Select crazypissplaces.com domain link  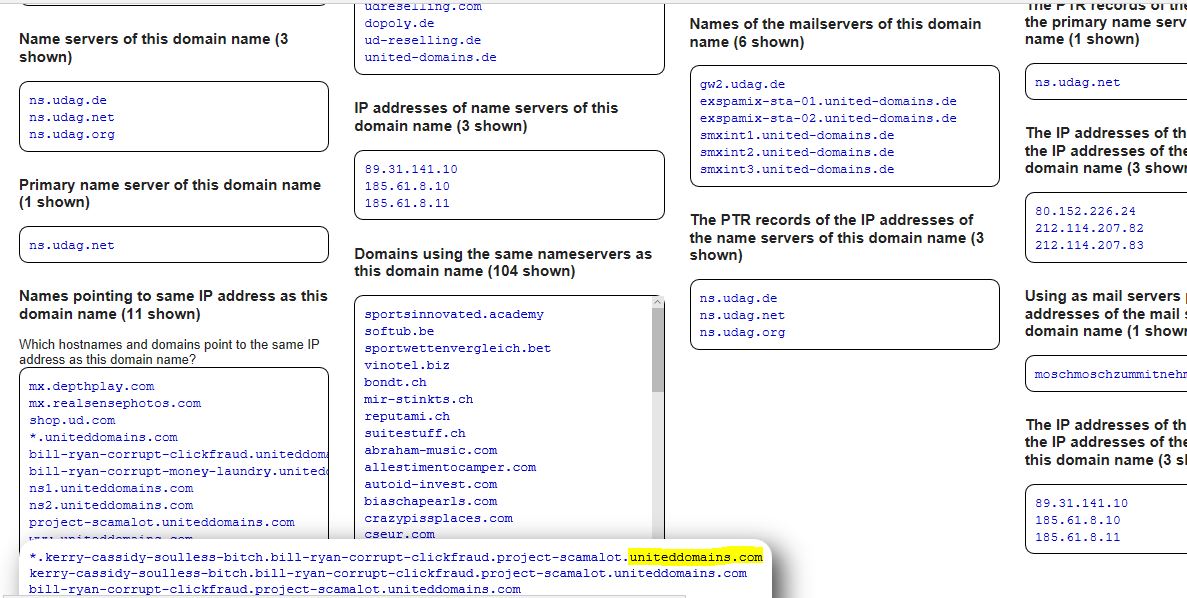(438, 518)
